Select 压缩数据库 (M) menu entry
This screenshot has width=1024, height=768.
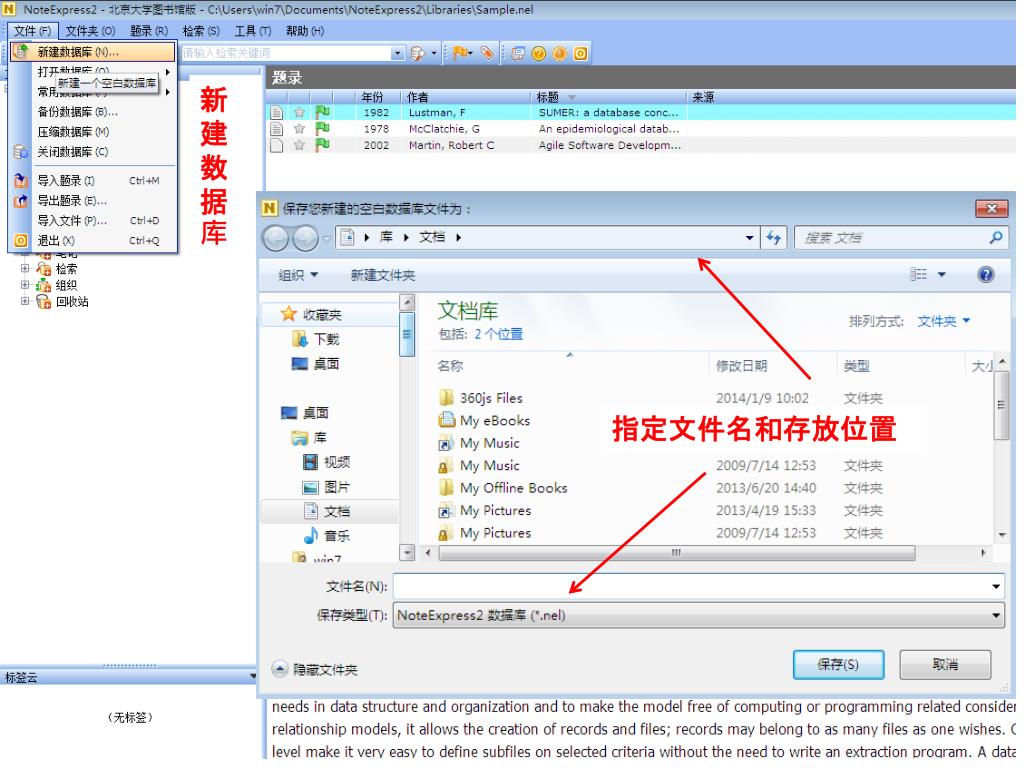[x=93, y=132]
